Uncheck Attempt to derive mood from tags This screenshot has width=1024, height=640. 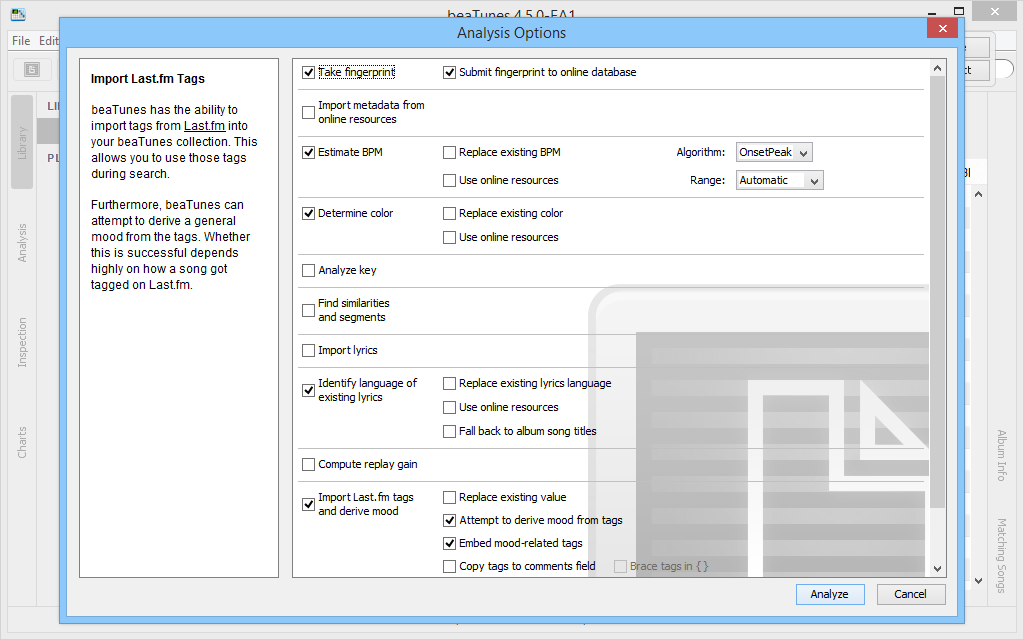(x=449, y=520)
